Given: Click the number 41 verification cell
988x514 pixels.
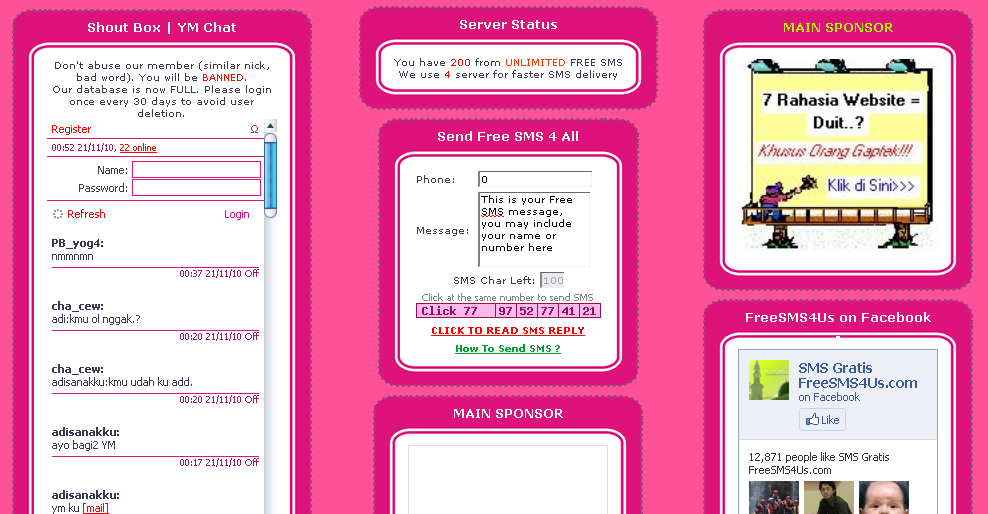Looking at the screenshot, I should tap(568, 311).
